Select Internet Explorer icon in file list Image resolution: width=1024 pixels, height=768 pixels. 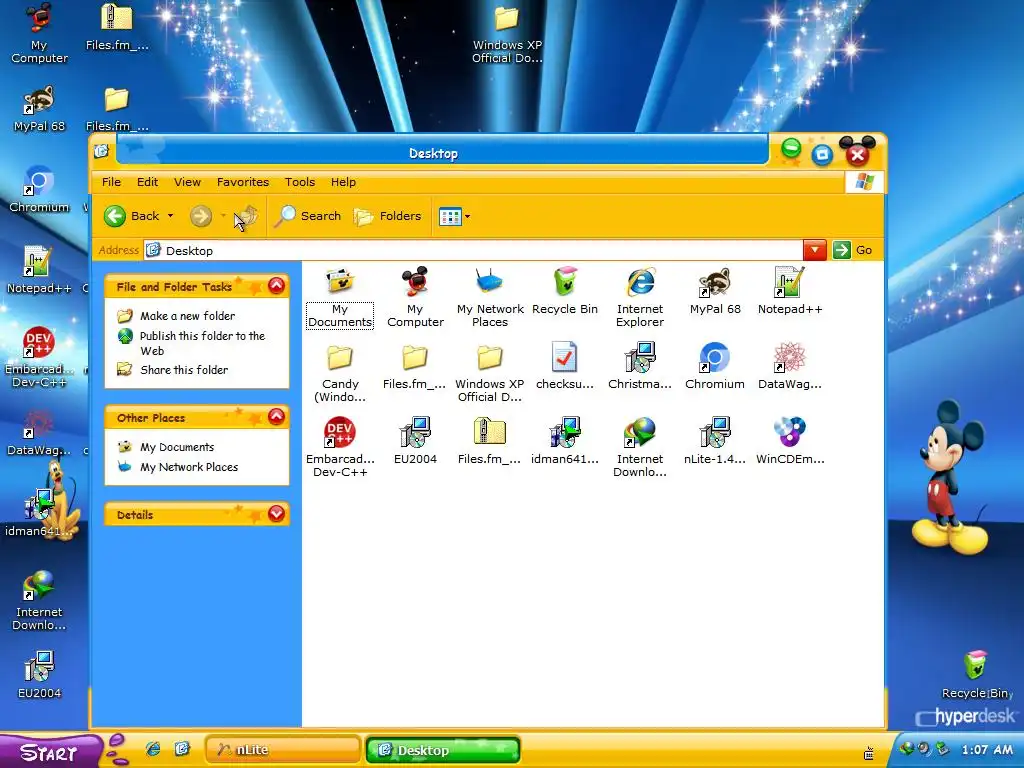[640, 282]
